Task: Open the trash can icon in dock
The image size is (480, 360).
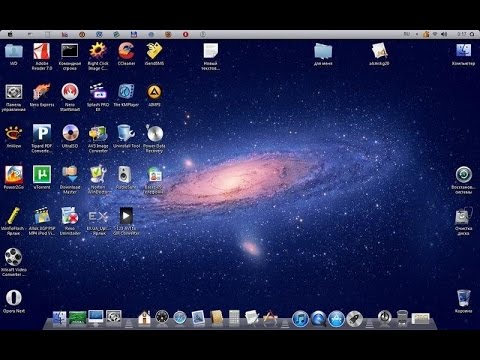Action: click(402, 318)
